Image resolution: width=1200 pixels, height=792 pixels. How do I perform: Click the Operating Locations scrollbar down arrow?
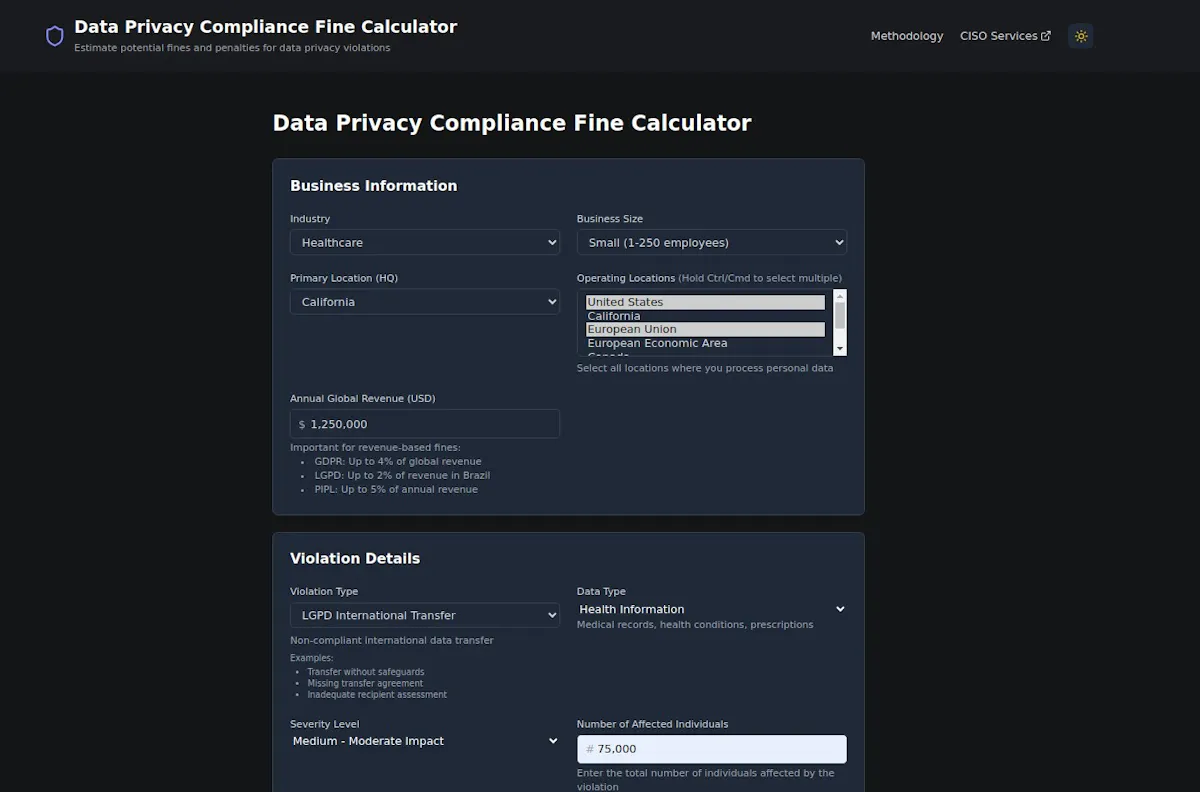pyautogui.click(x=840, y=349)
